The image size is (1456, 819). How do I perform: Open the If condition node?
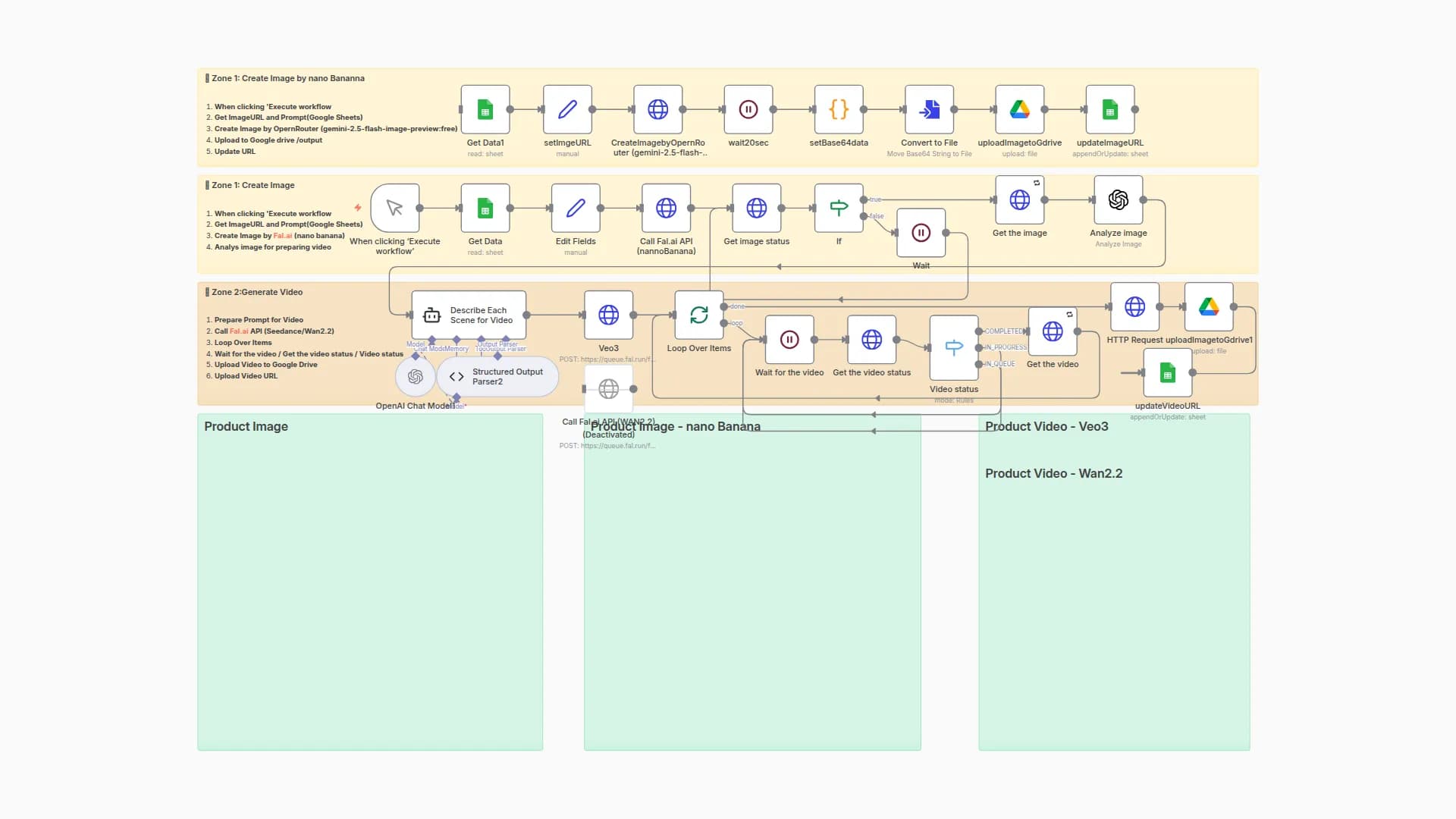838,207
